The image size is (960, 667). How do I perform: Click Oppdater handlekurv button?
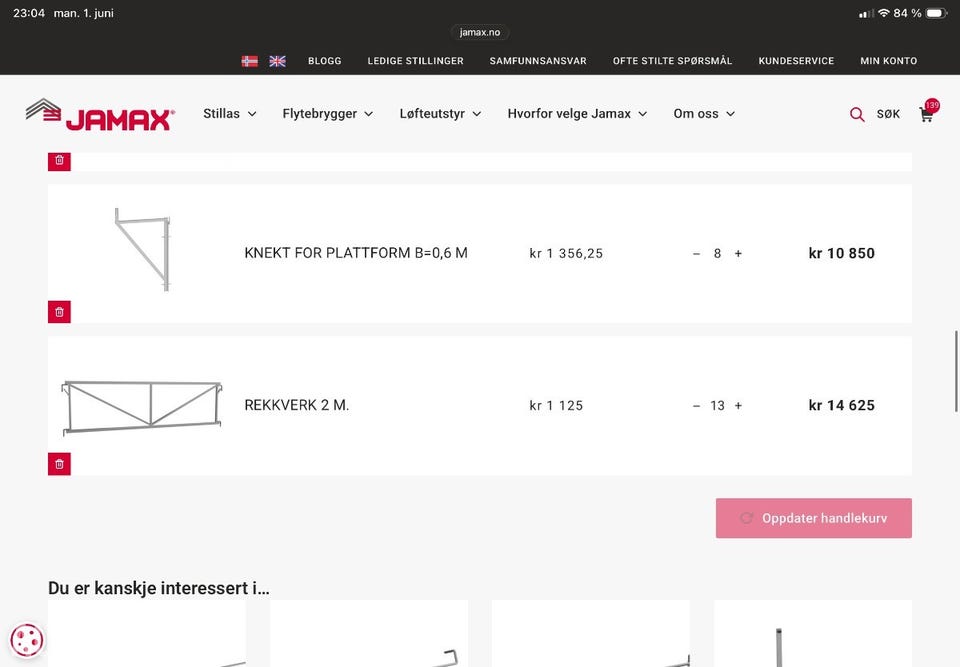tap(814, 518)
